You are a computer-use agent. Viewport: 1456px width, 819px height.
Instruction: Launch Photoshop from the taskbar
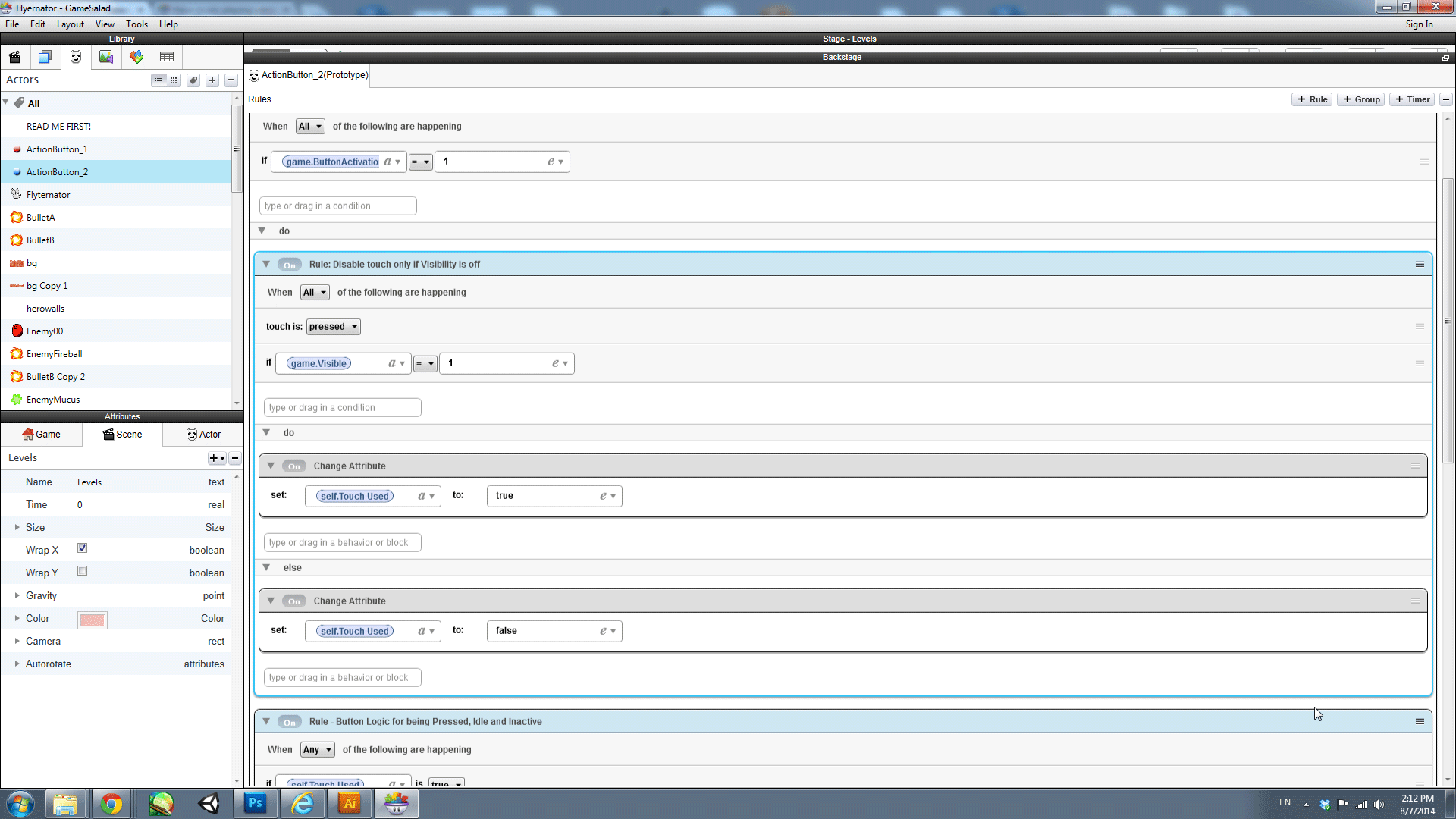pos(255,803)
